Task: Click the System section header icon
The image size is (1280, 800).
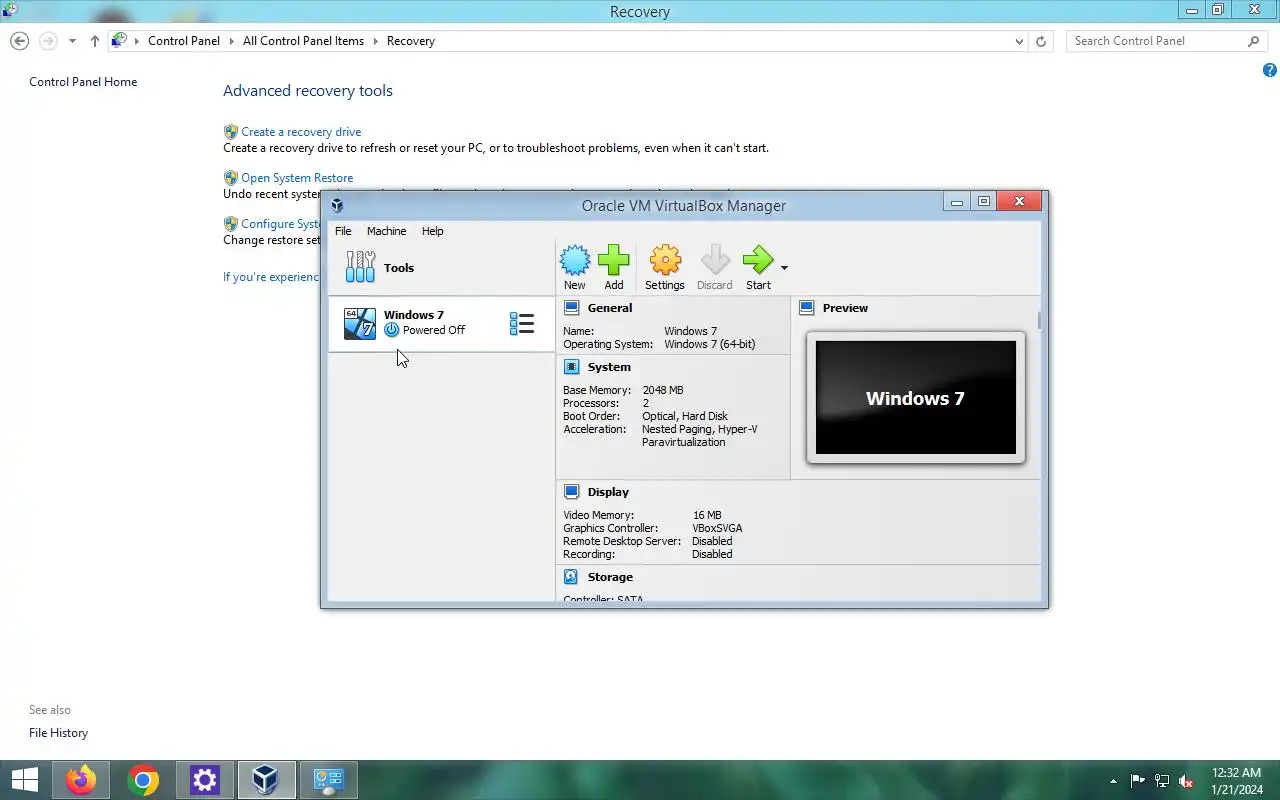Action: click(x=572, y=367)
